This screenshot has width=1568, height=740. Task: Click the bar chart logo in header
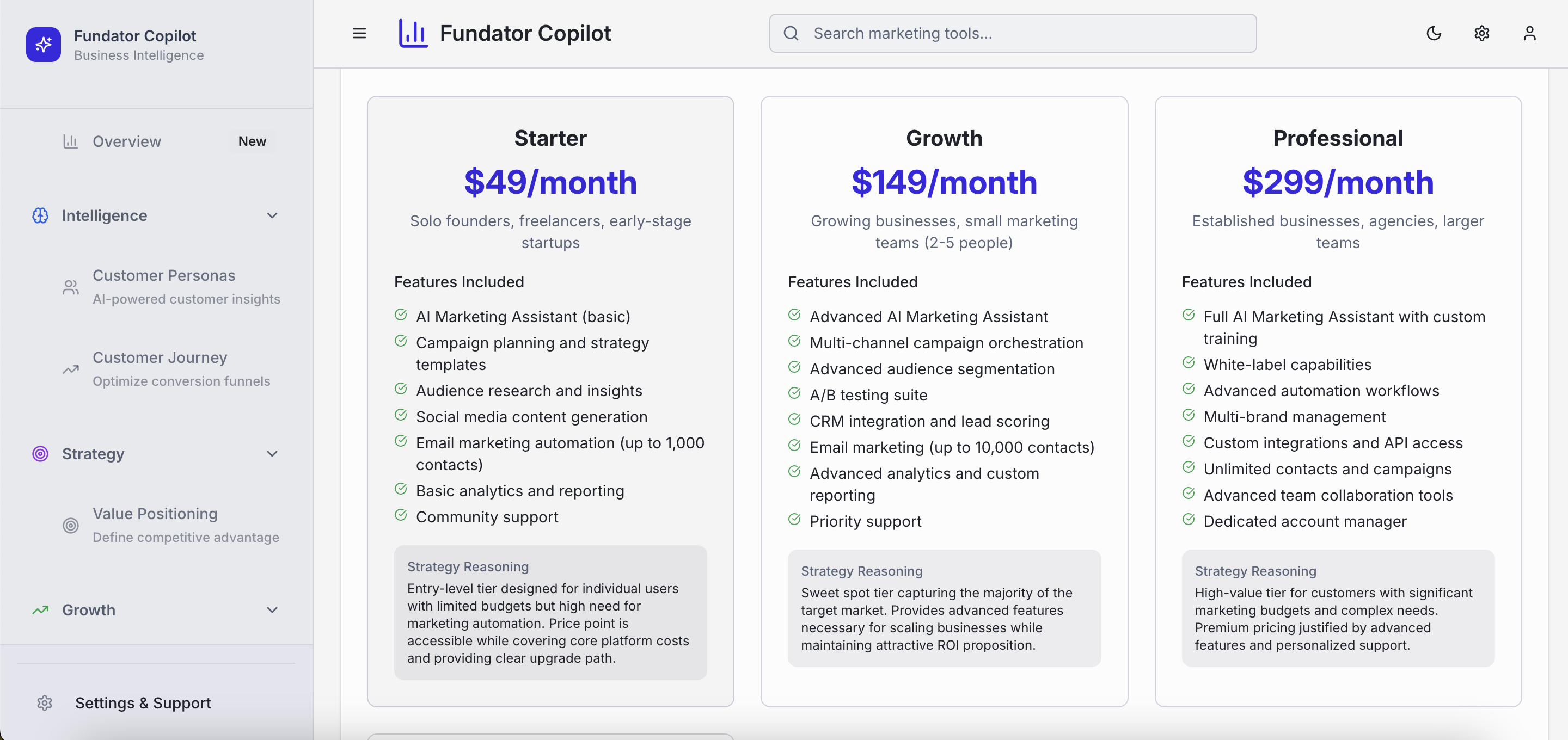(413, 34)
